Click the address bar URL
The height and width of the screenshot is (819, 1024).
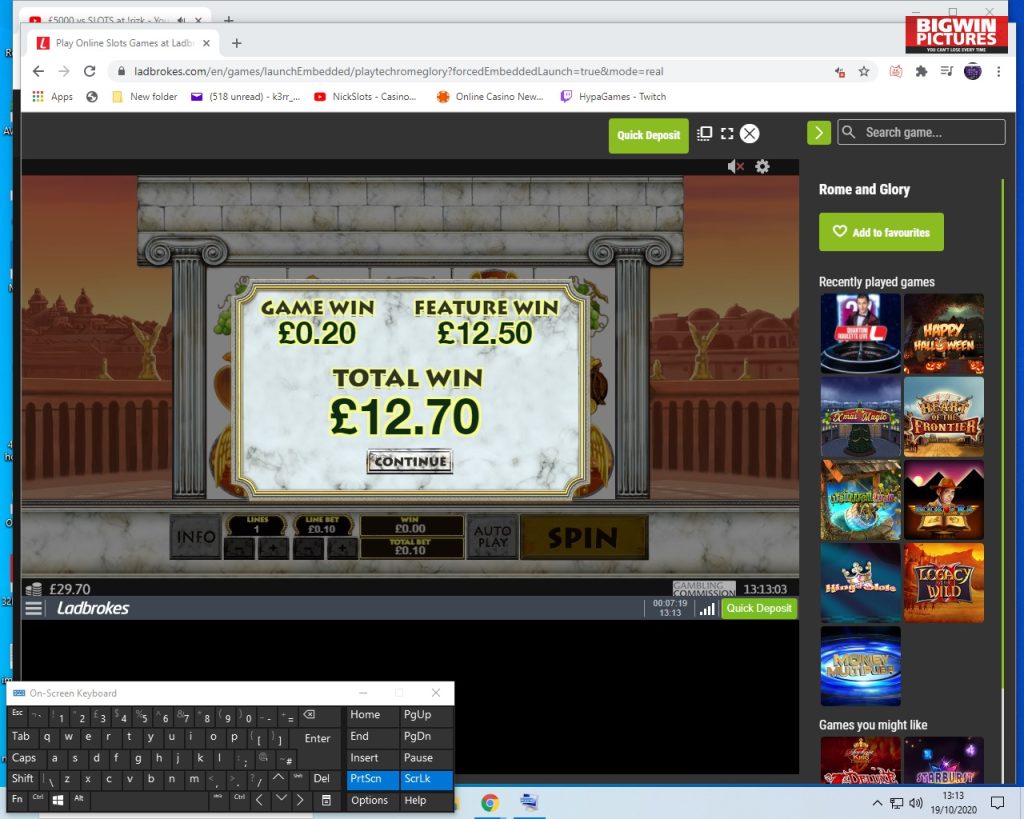point(398,71)
